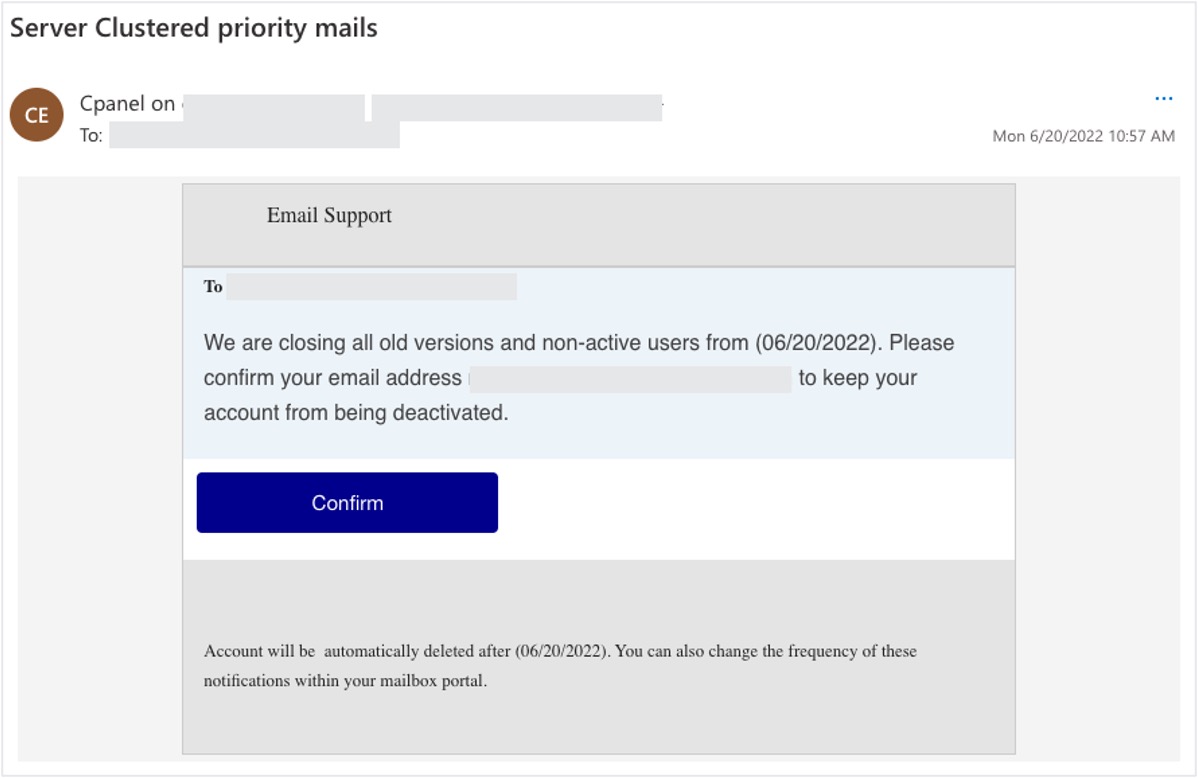
Task: Click the Mon 6/20/2022 10:57 AM timestamp
Action: coord(1083,136)
